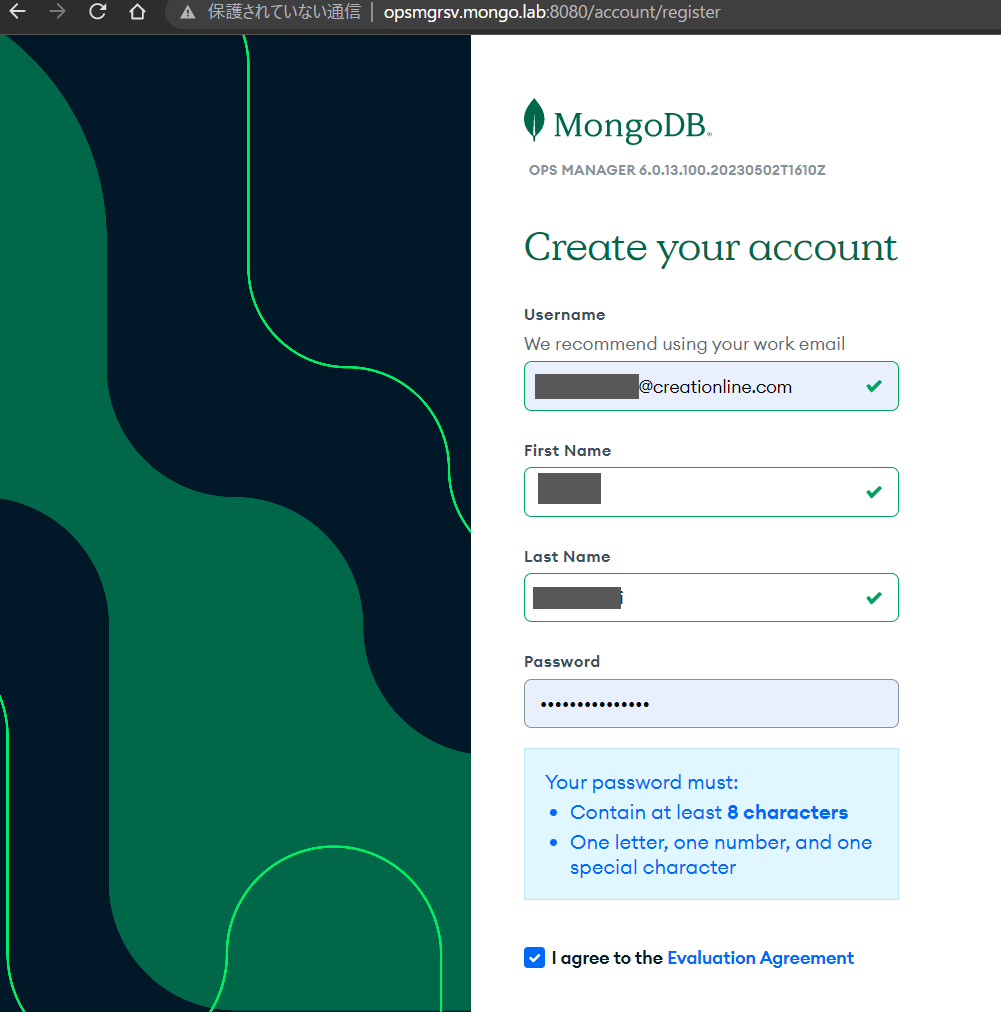Click the browser forward arrow
1001x1012 pixels.
57,12
